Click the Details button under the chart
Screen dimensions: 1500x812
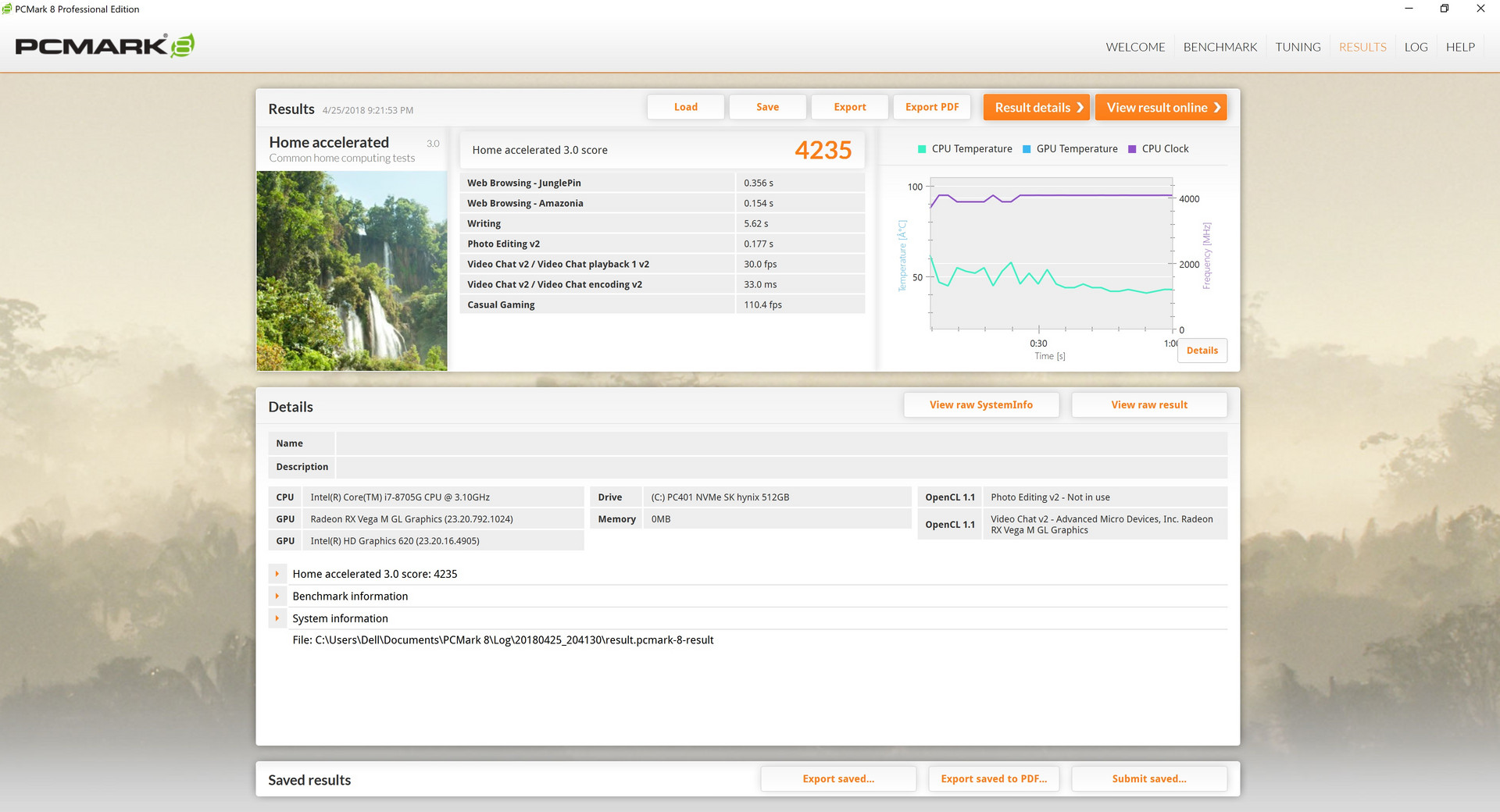[x=1202, y=351]
